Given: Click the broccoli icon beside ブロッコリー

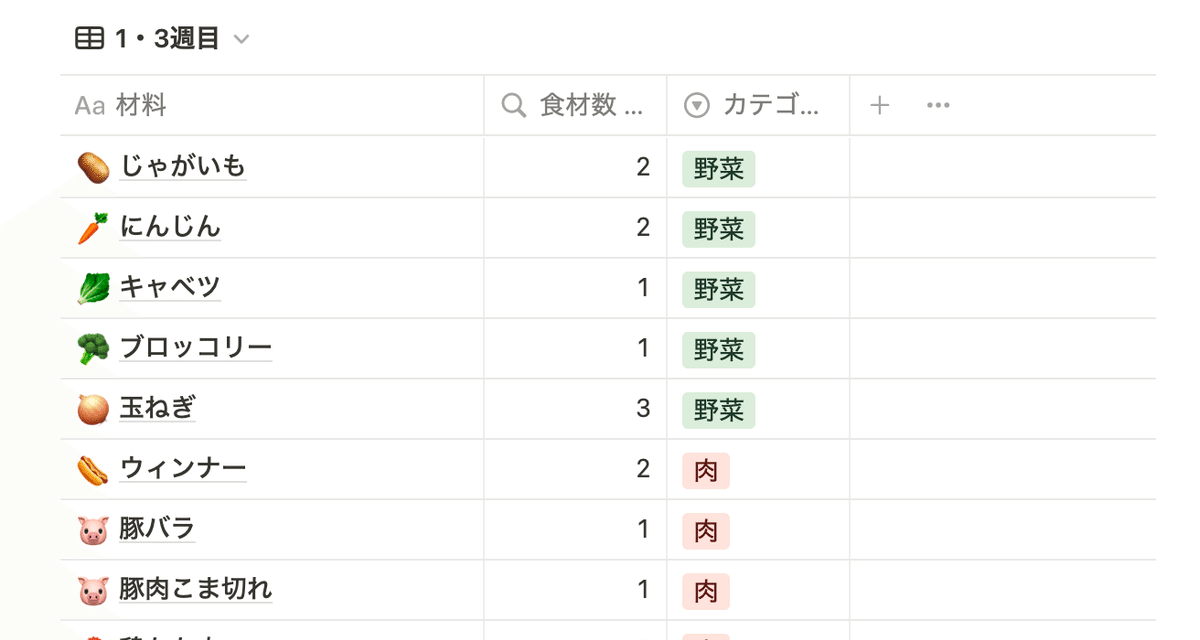Looking at the screenshot, I should pyautogui.click(x=93, y=349).
